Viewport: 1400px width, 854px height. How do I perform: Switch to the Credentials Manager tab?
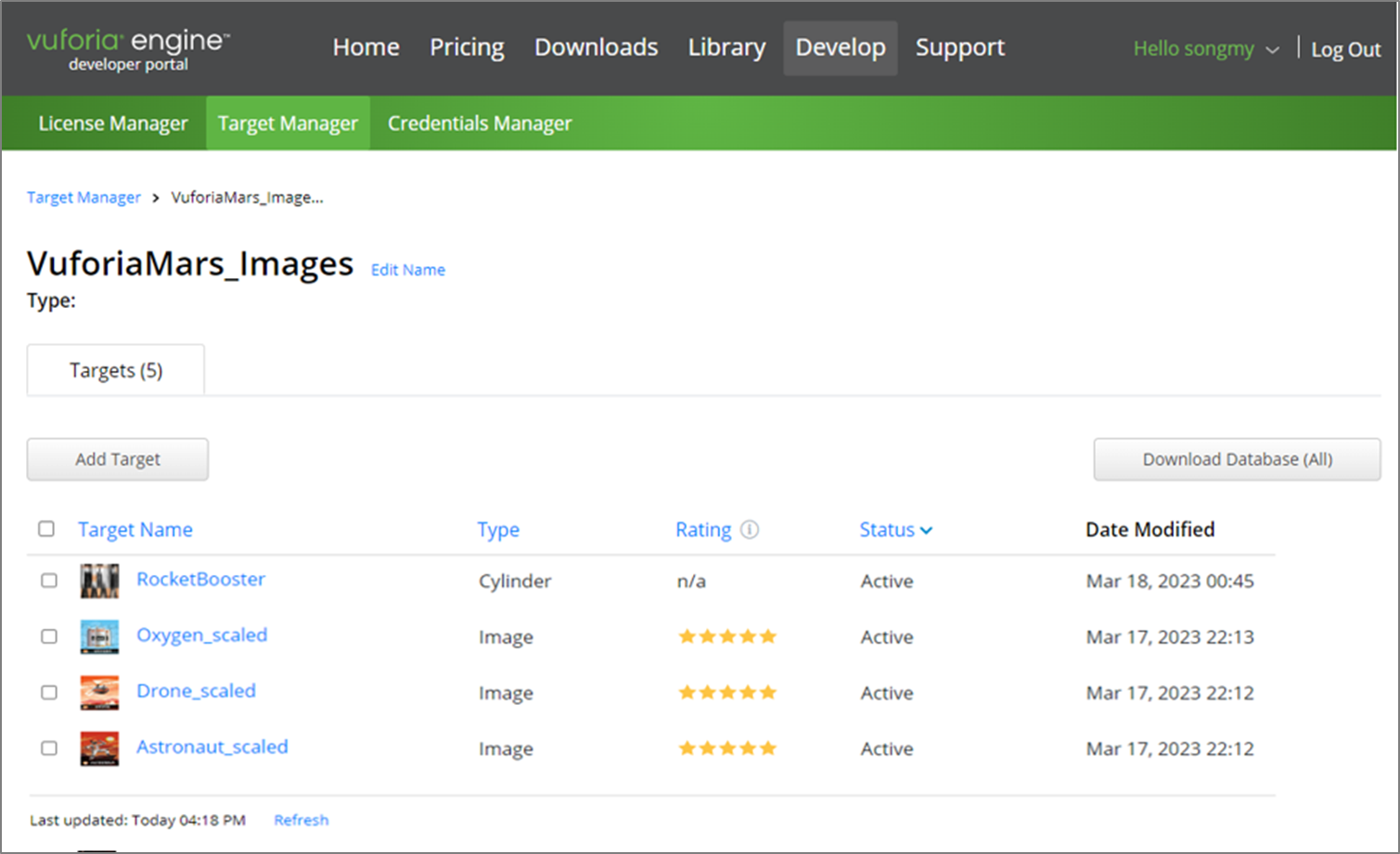(480, 123)
